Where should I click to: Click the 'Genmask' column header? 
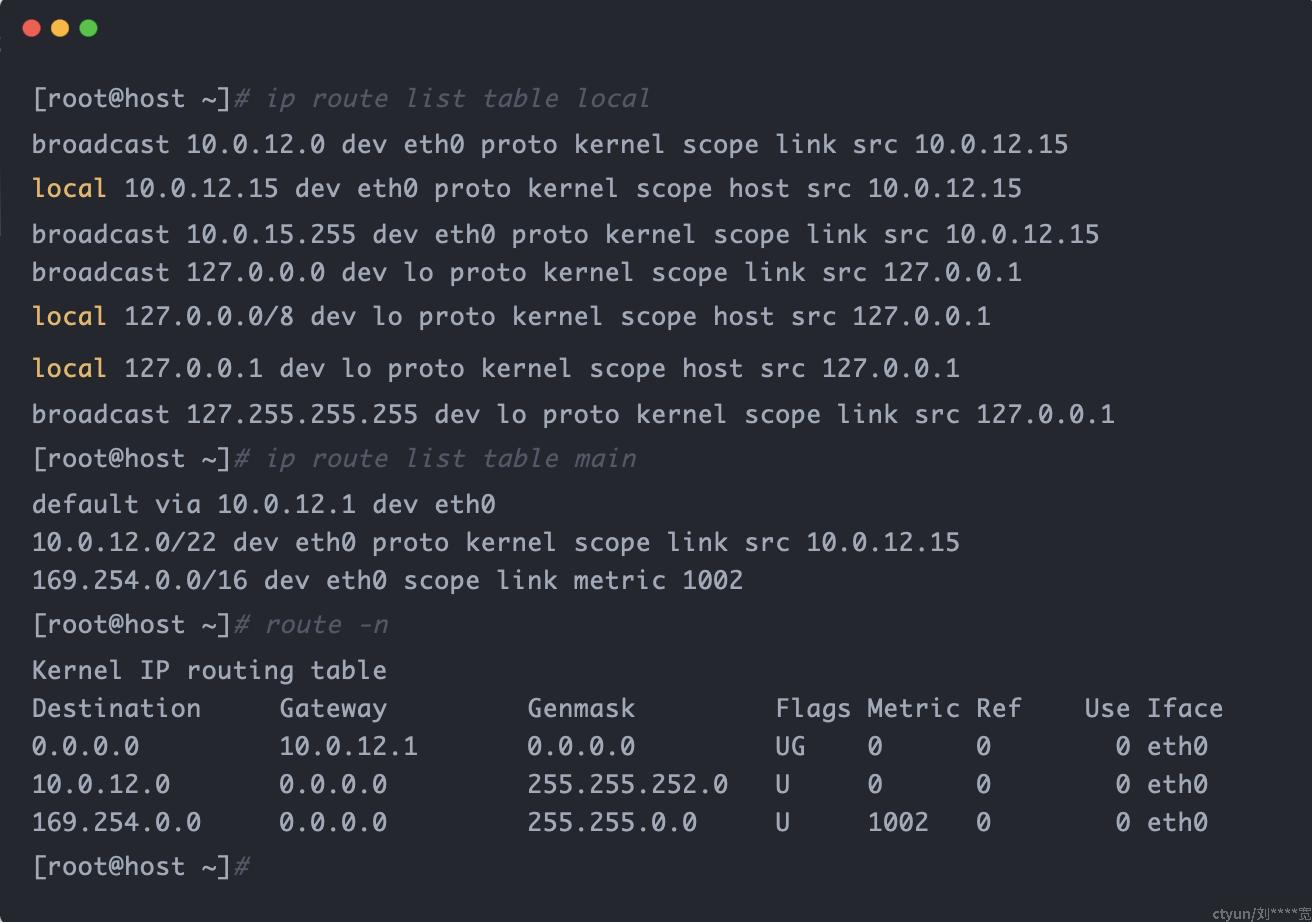click(581, 708)
